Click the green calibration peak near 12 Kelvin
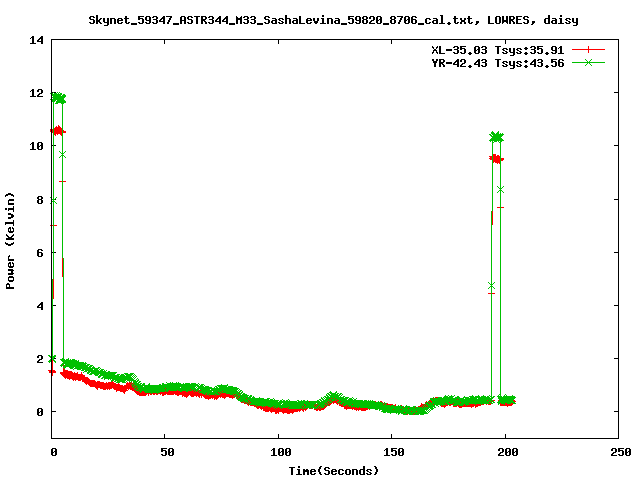The image size is (640, 480). click(58, 98)
